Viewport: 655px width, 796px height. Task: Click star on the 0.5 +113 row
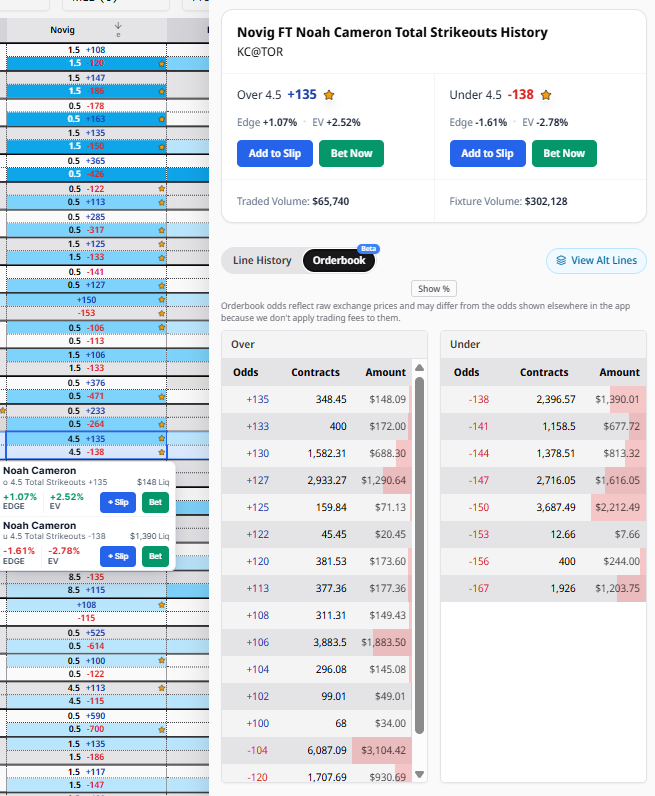(x=161, y=202)
